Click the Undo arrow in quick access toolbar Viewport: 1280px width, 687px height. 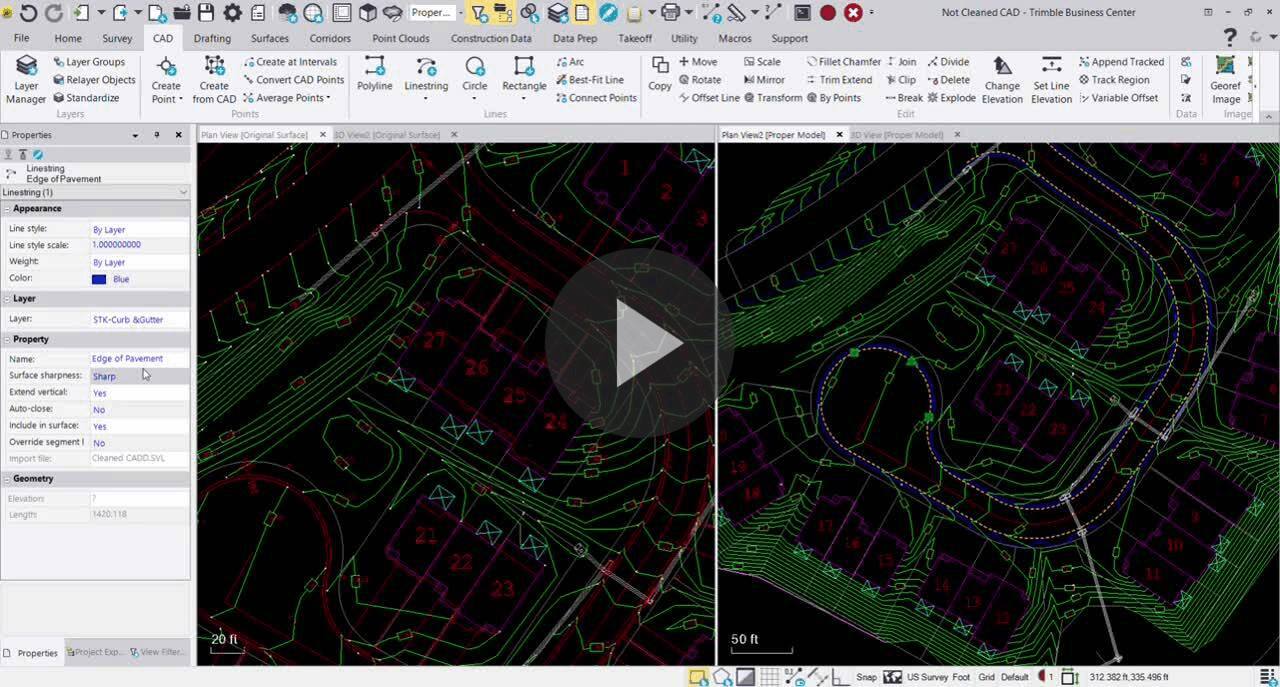click(28, 13)
